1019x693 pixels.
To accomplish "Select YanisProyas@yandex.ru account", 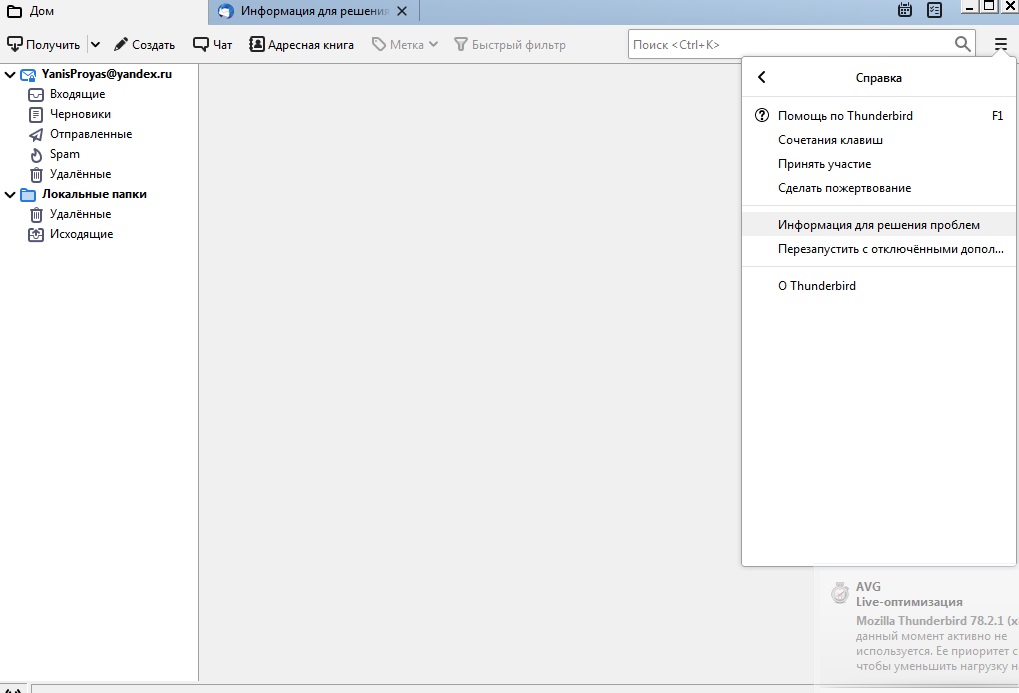I will (x=107, y=74).
